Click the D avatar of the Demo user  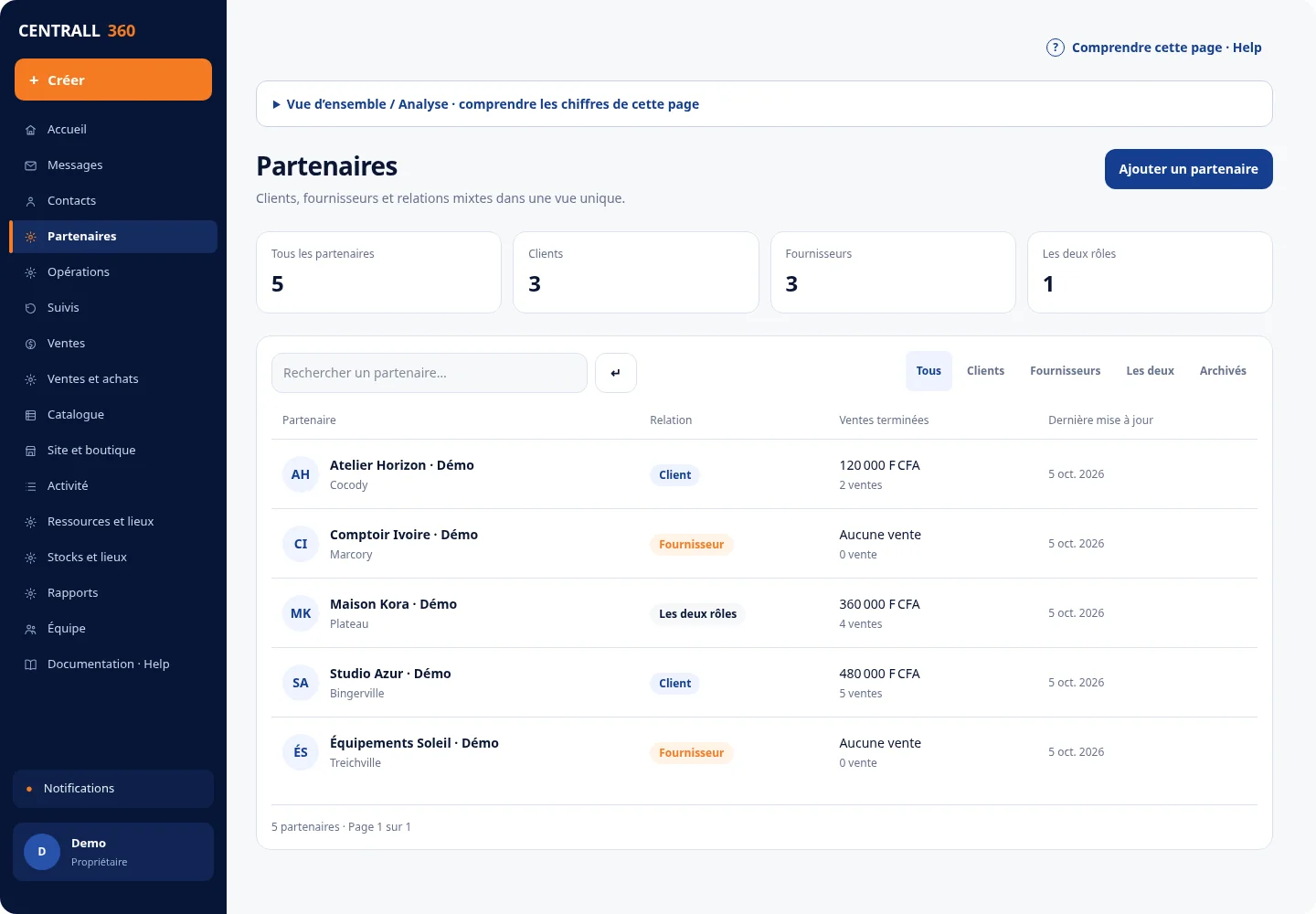point(42,852)
